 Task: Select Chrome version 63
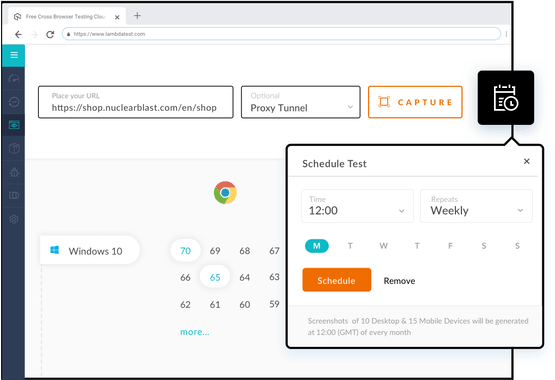tap(274, 277)
